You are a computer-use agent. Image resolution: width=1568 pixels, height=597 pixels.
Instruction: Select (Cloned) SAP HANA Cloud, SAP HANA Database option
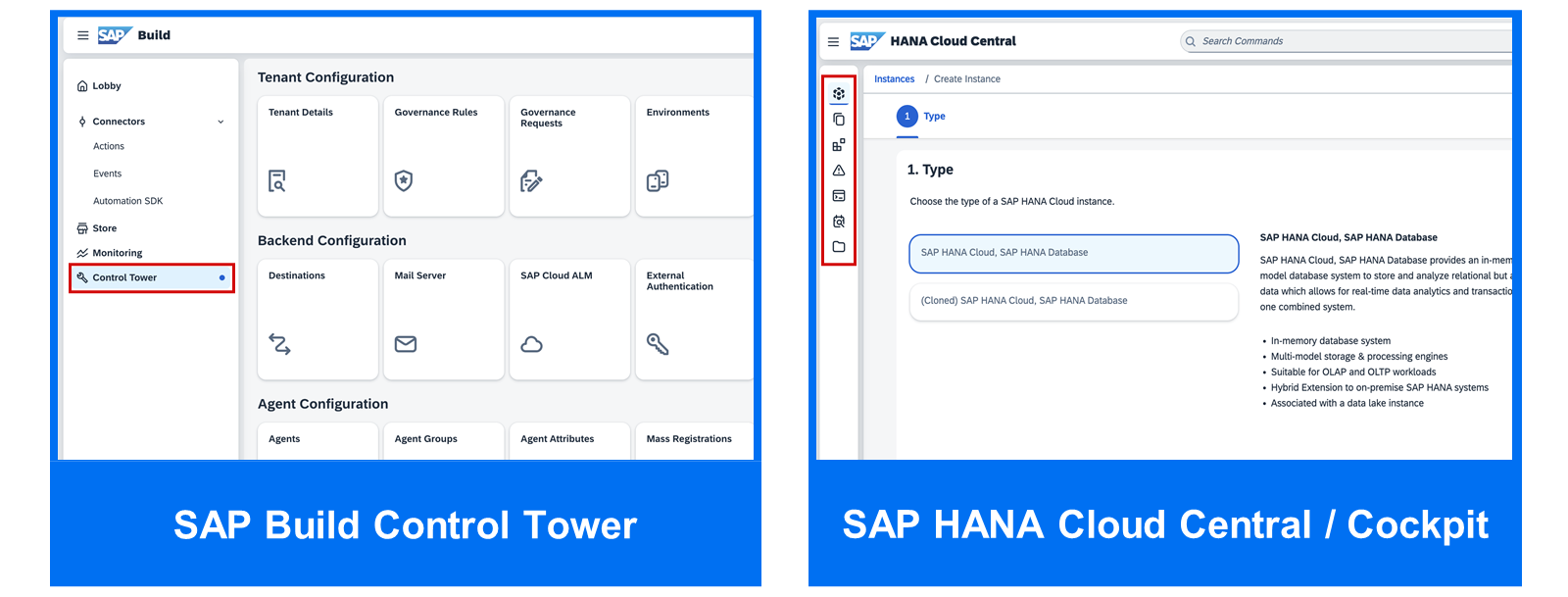(x=1074, y=301)
